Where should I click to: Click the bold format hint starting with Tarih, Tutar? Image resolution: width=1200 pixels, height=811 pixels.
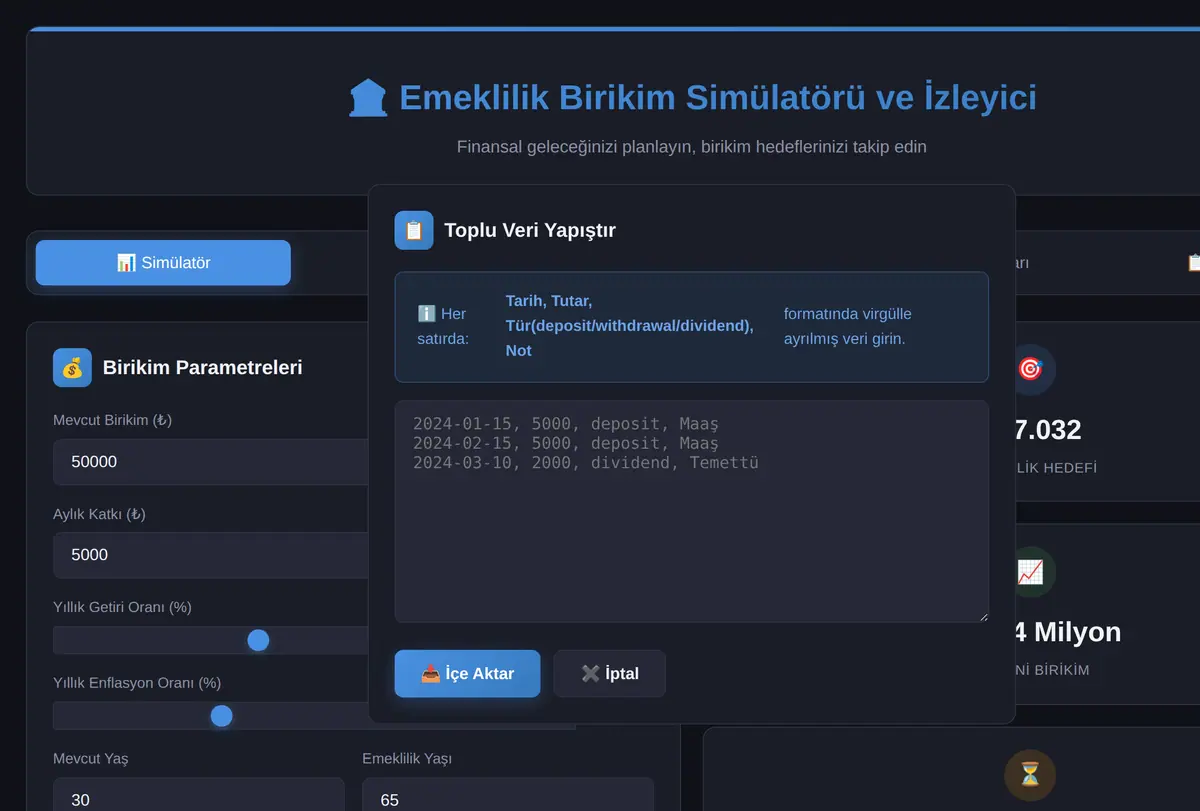[x=630, y=326]
